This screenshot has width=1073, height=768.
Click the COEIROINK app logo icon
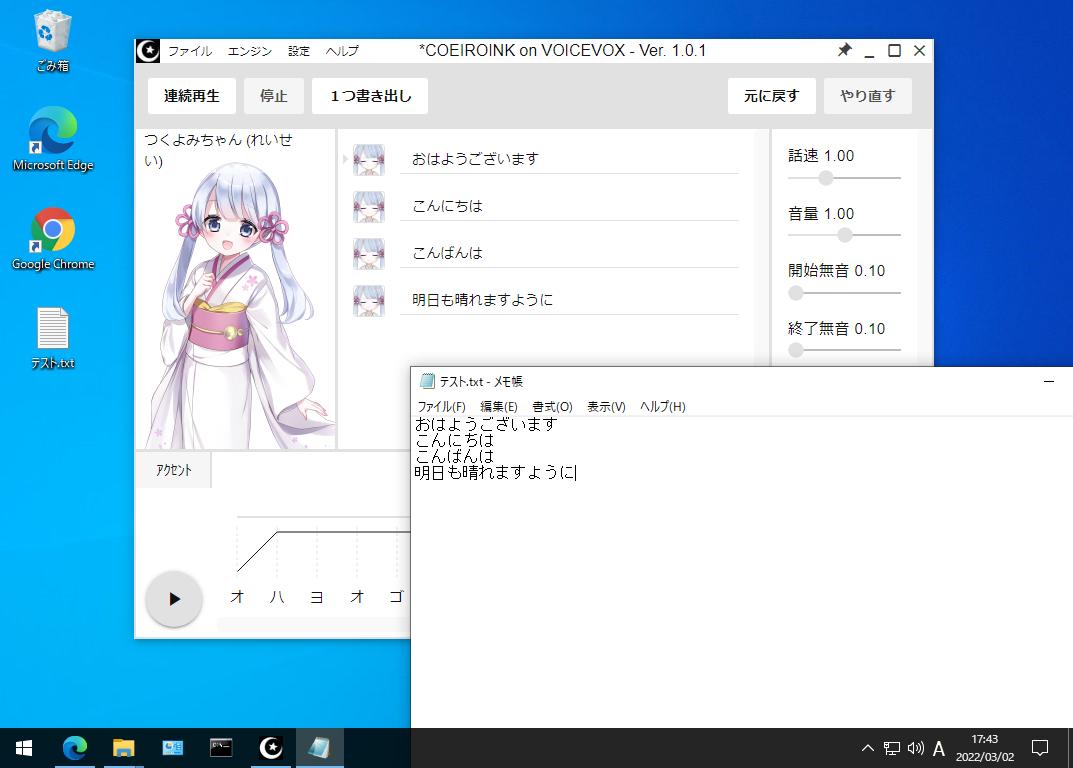tap(148, 51)
